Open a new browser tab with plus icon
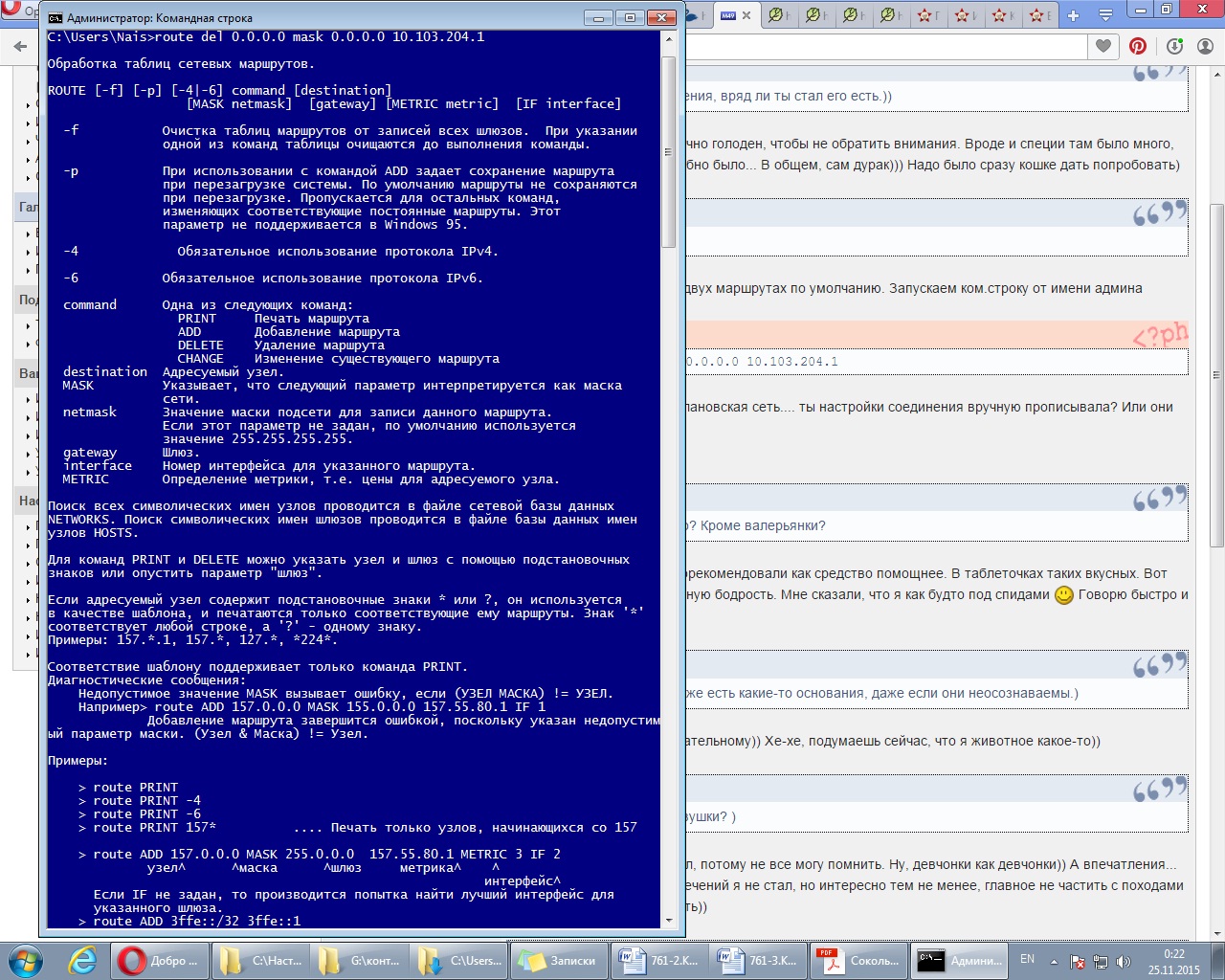 click(x=1073, y=15)
